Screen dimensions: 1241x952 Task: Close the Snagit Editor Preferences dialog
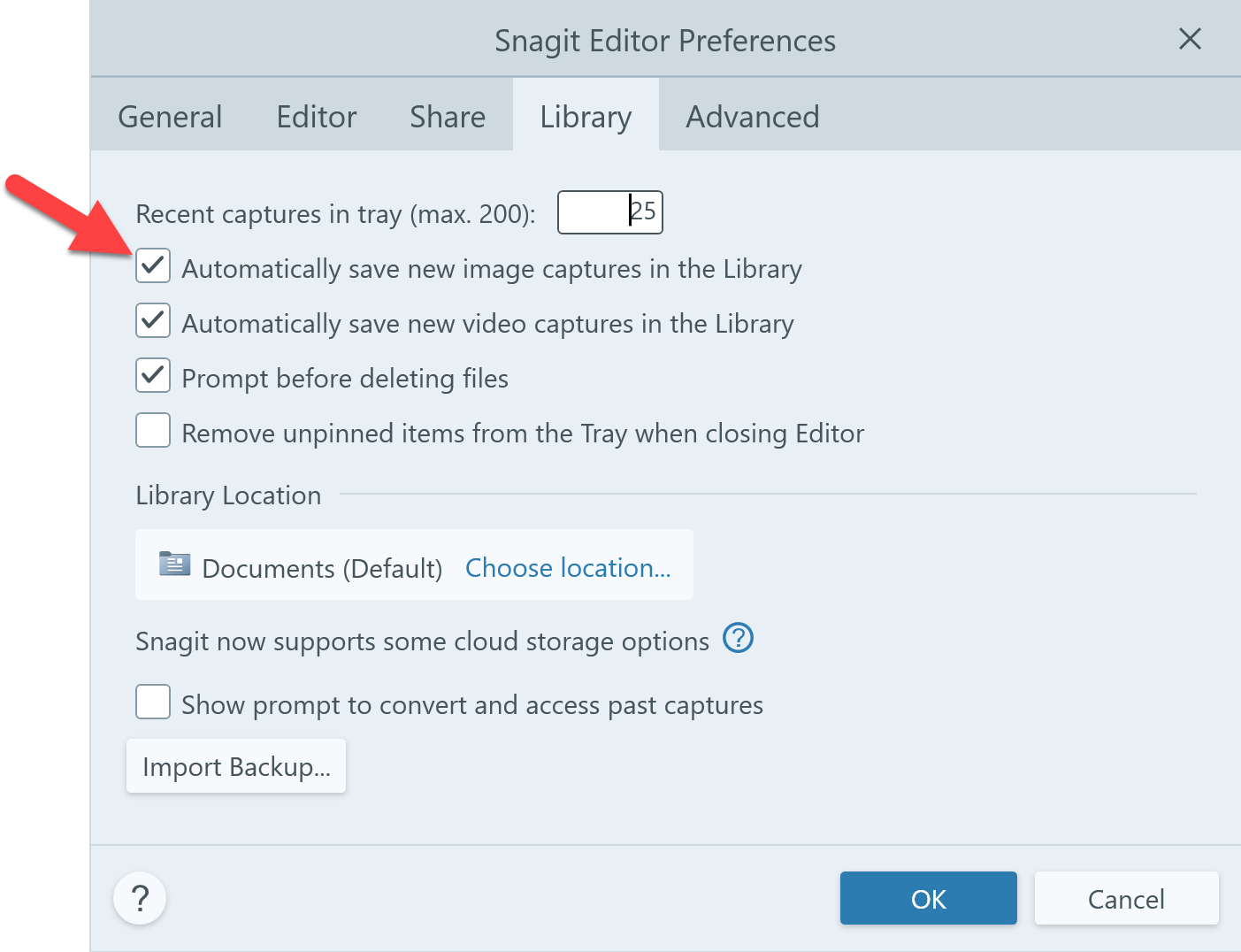click(1190, 39)
